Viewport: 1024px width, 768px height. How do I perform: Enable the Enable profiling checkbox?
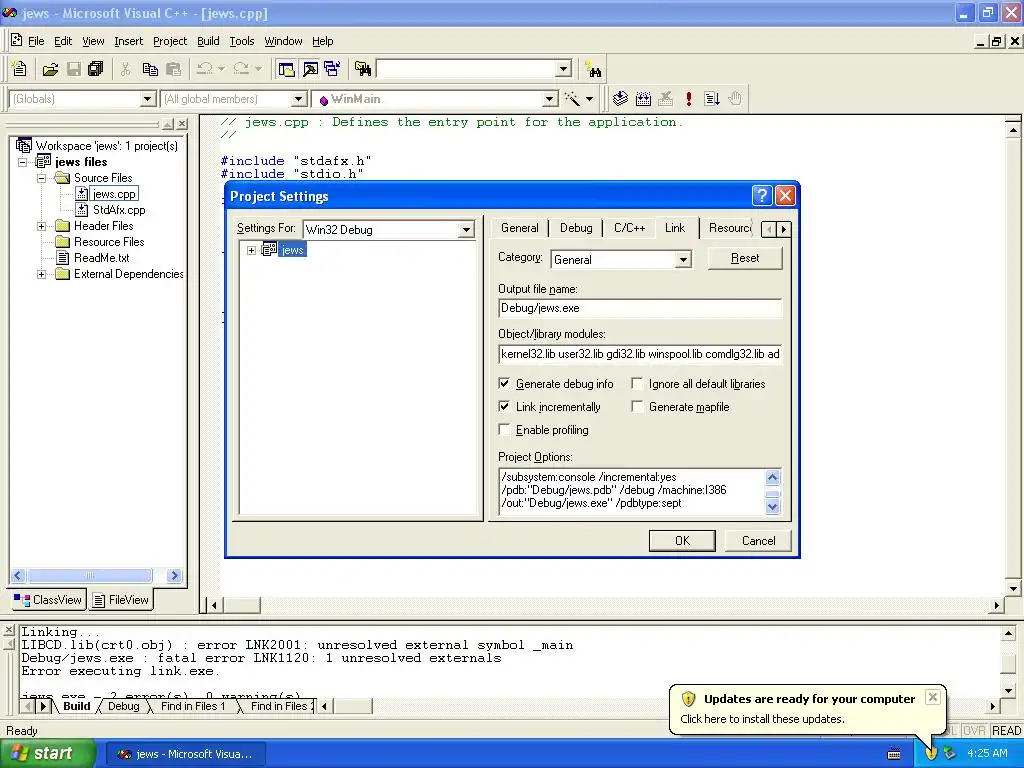point(504,429)
